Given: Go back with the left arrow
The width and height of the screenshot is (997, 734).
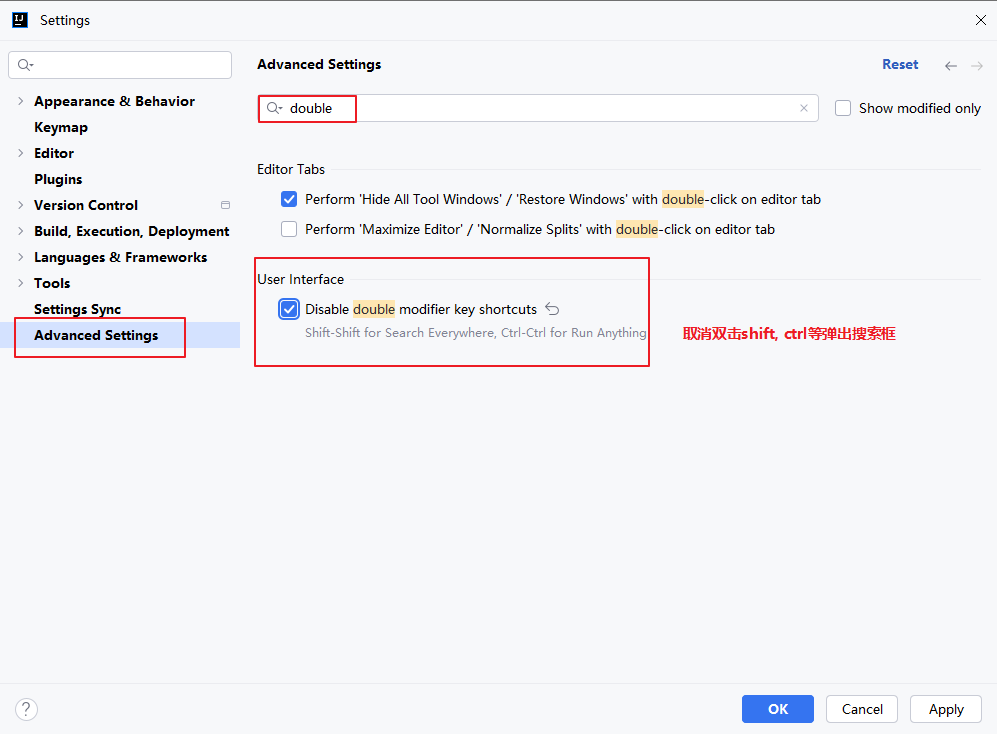Looking at the screenshot, I should pos(951,66).
